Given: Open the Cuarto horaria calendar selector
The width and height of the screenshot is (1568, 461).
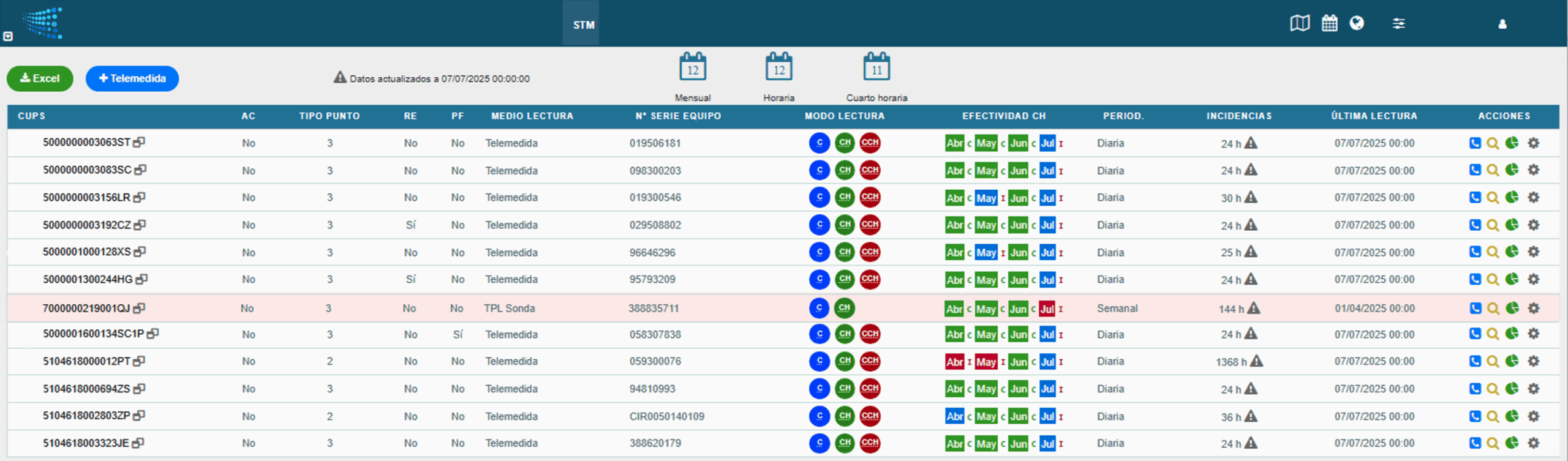Looking at the screenshot, I should pyautogui.click(x=876, y=67).
